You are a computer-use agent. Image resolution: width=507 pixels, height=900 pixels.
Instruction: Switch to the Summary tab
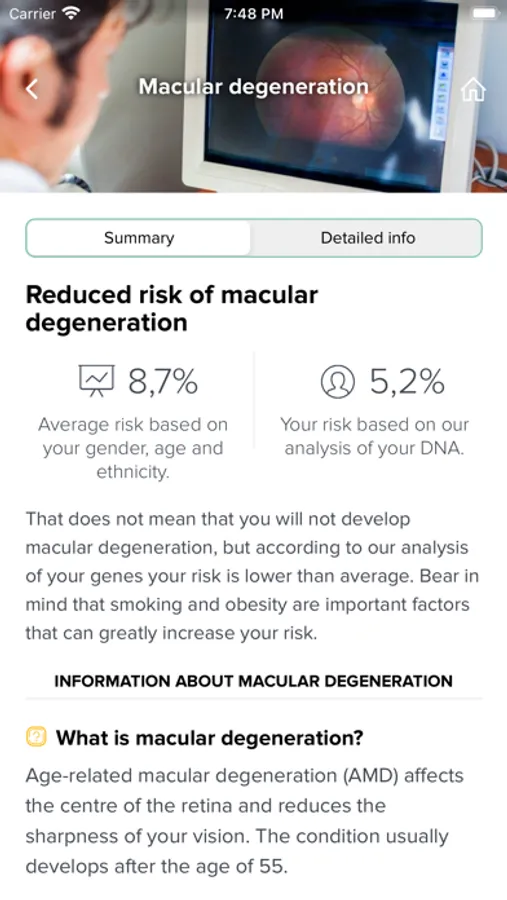[138, 238]
